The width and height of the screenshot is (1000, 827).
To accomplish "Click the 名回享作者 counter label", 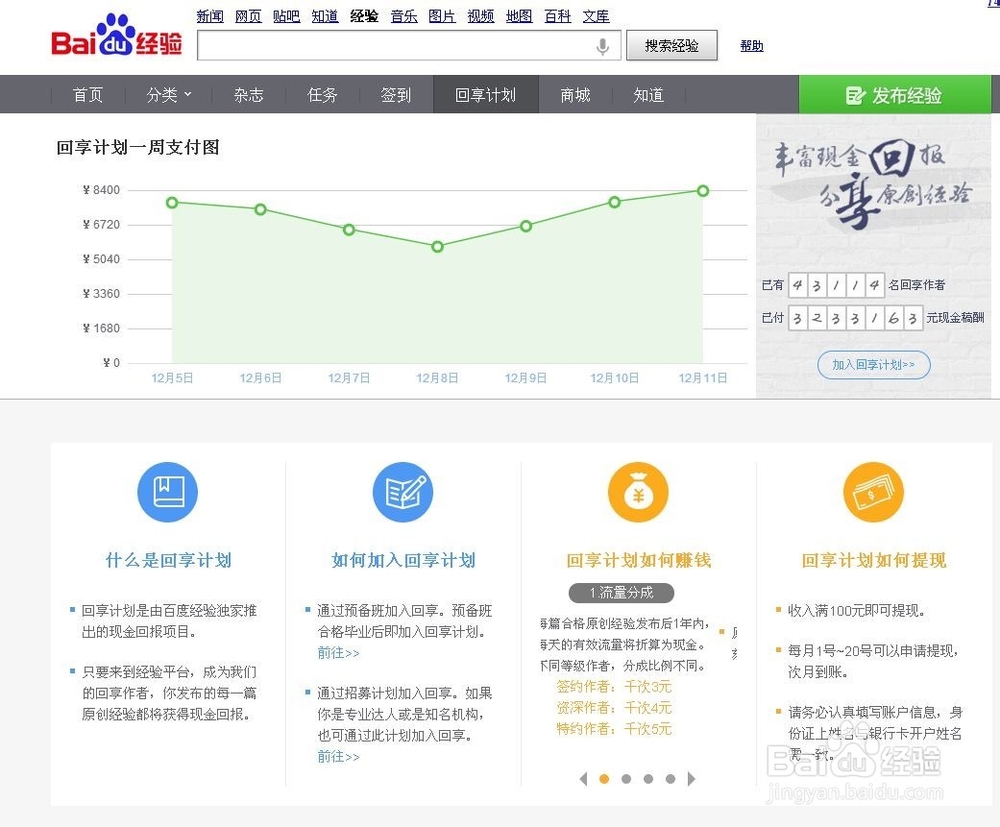I will coord(916,285).
